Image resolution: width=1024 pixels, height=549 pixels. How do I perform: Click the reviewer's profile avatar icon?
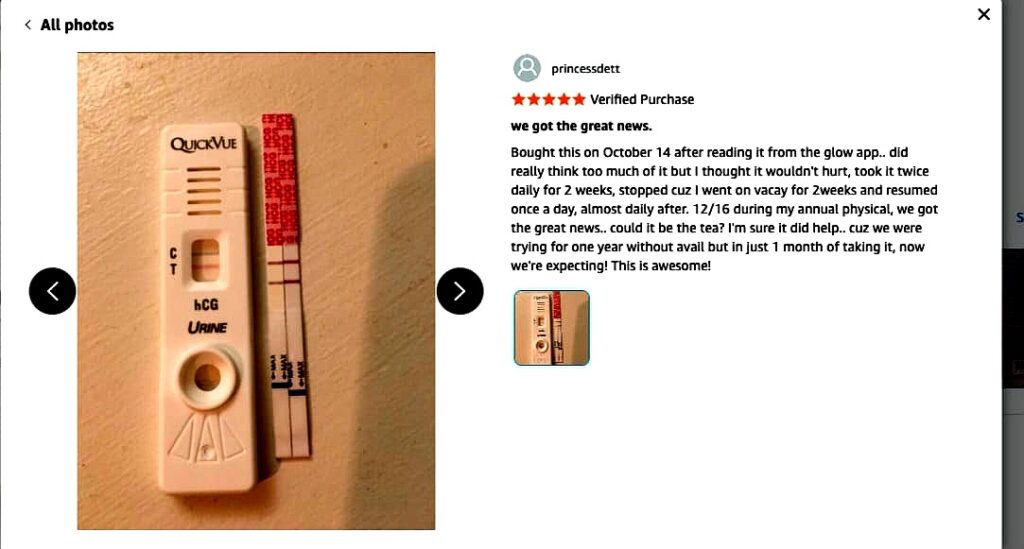(x=527, y=68)
